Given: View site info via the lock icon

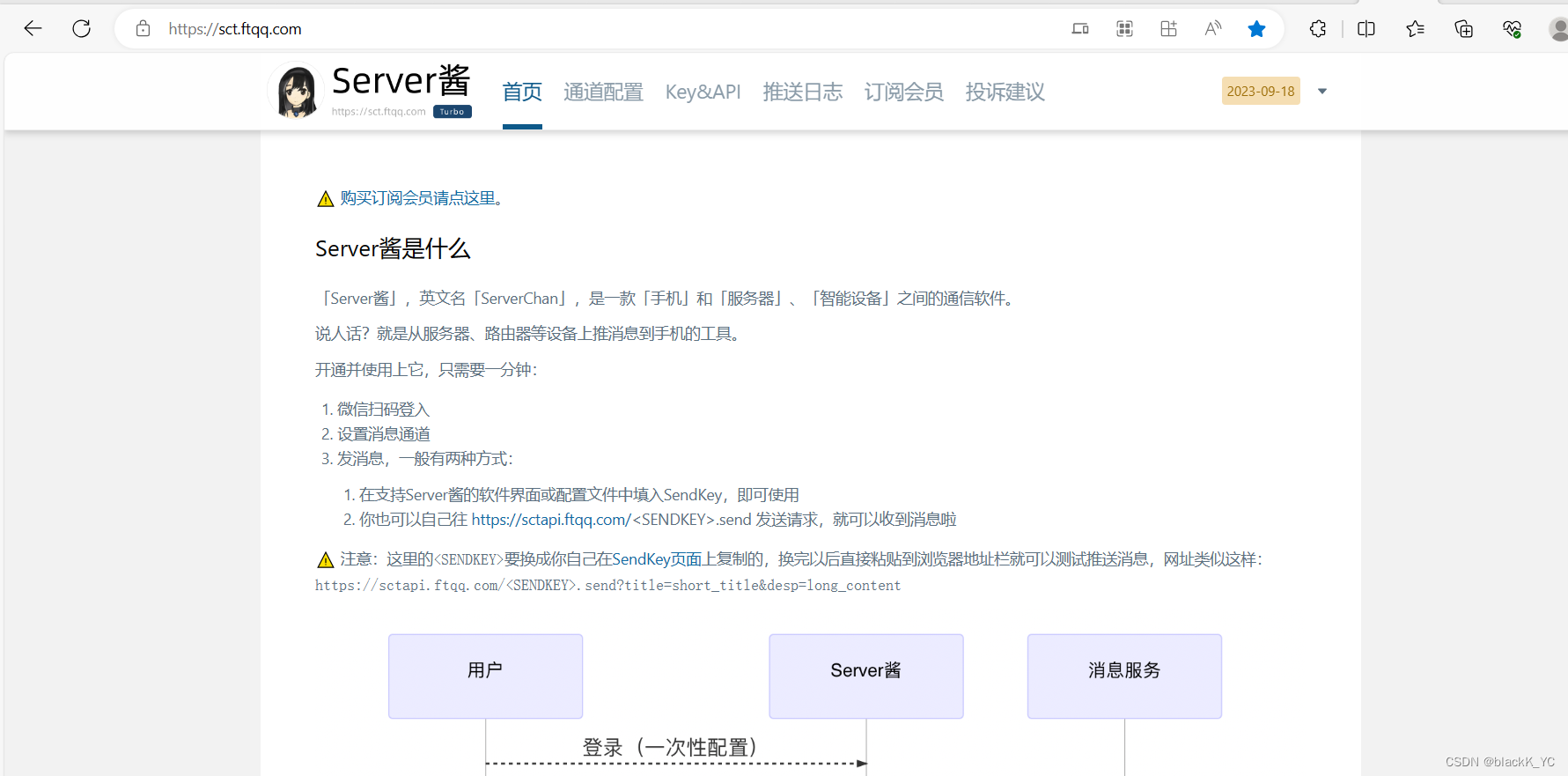Looking at the screenshot, I should [x=143, y=29].
